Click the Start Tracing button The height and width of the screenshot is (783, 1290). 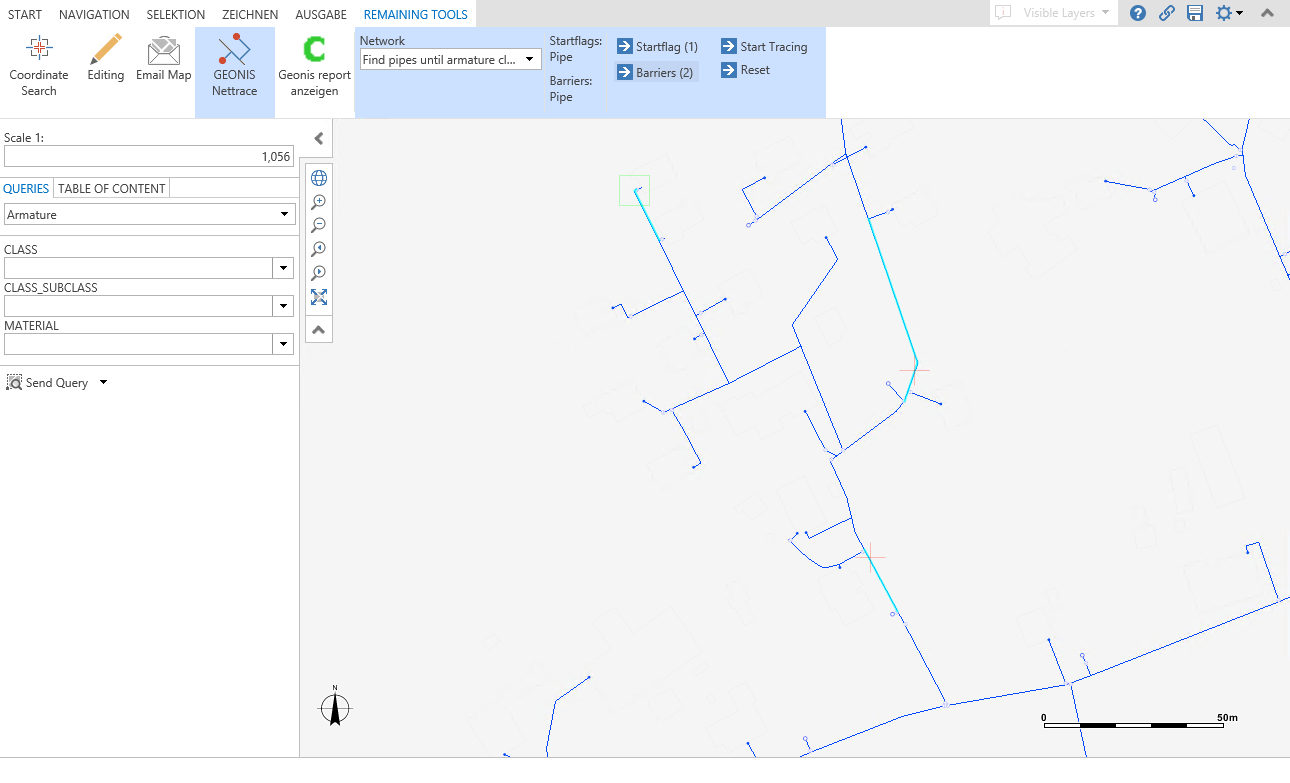click(764, 46)
